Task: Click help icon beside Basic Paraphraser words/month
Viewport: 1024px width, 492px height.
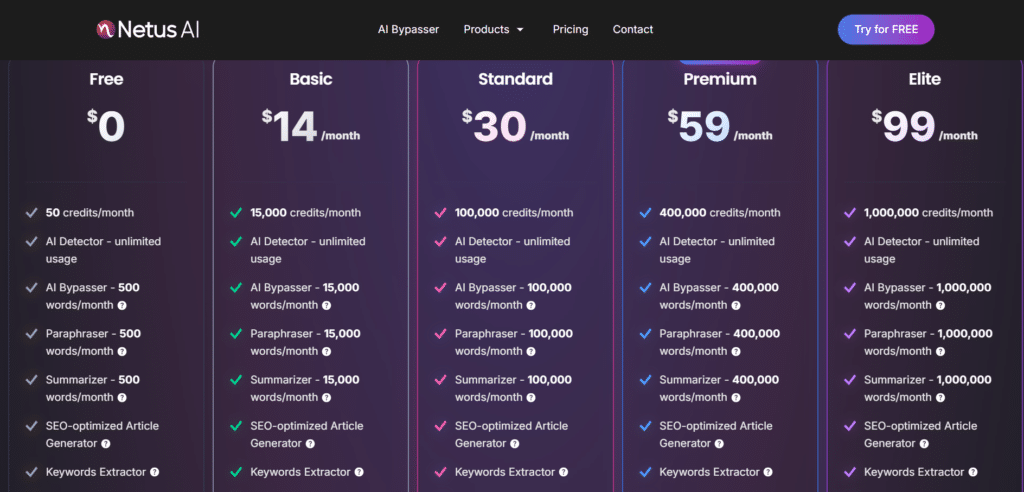Action: click(x=326, y=351)
